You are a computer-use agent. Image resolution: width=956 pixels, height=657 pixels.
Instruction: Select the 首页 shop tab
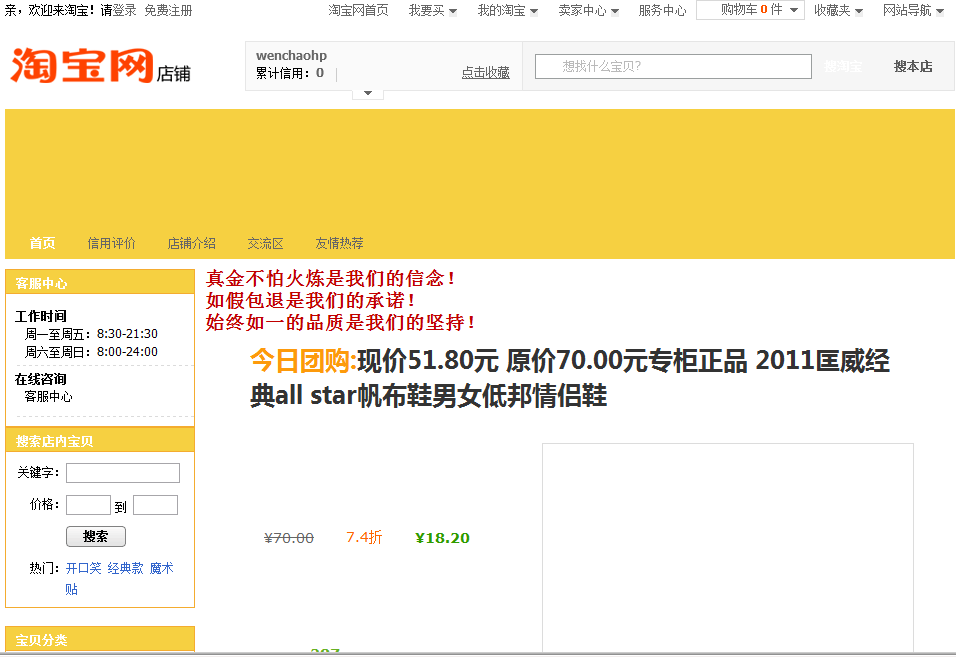[x=42, y=243]
